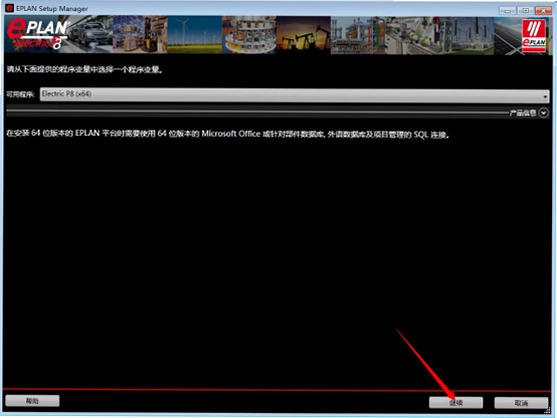Image resolution: width=557 pixels, height=418 pixels.
Task: Open help with the 帮助 button
Action: click(32, 401)
